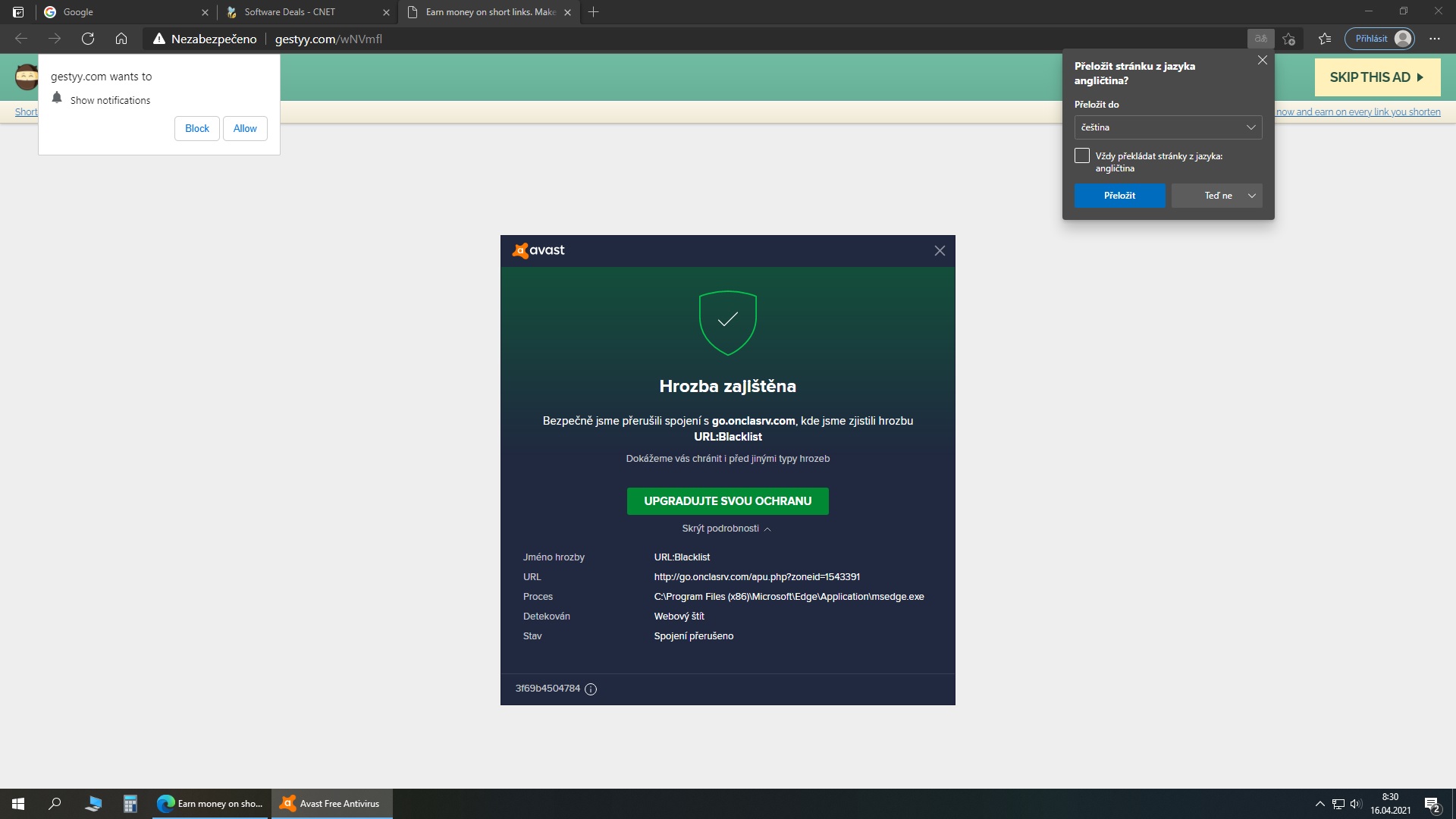Block gestyy.com notifications request

197,129
